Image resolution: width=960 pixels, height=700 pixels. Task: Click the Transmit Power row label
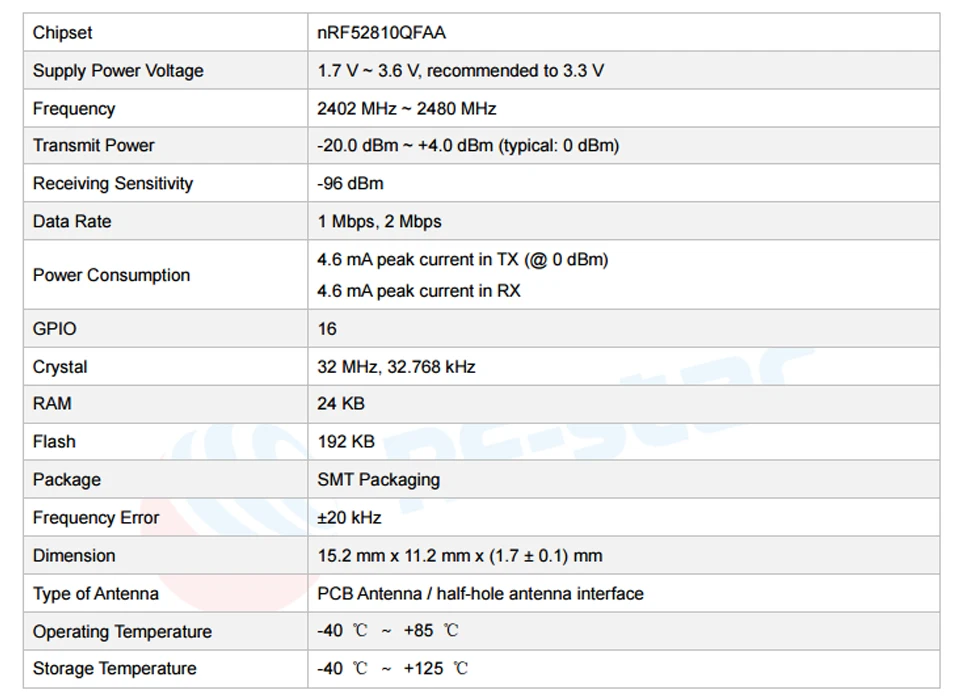pyautogui.click(x=93, y=146)
